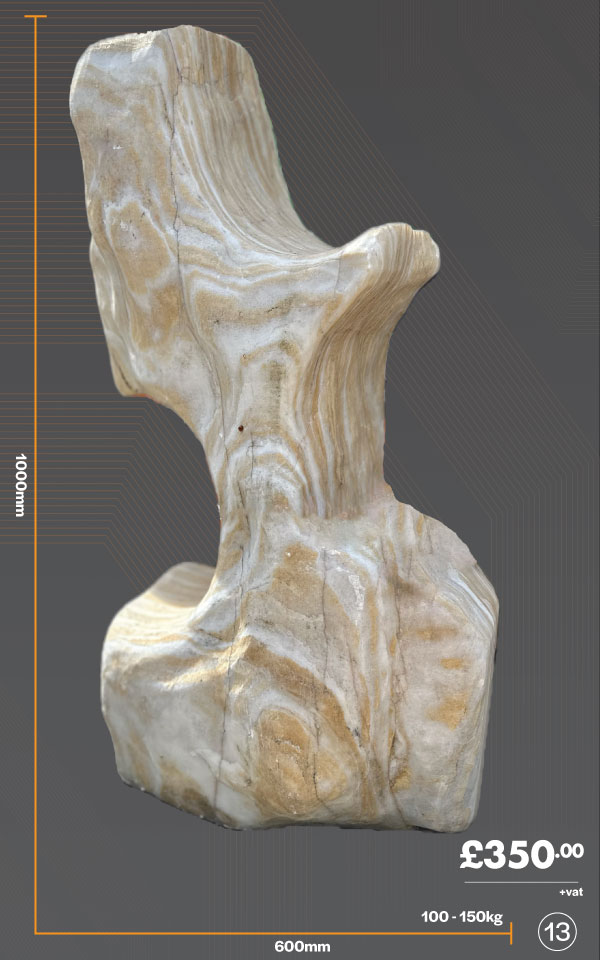Screen dimensions: 600x960
Task: Click the circled number 13 badge
Action: [557, 932]
